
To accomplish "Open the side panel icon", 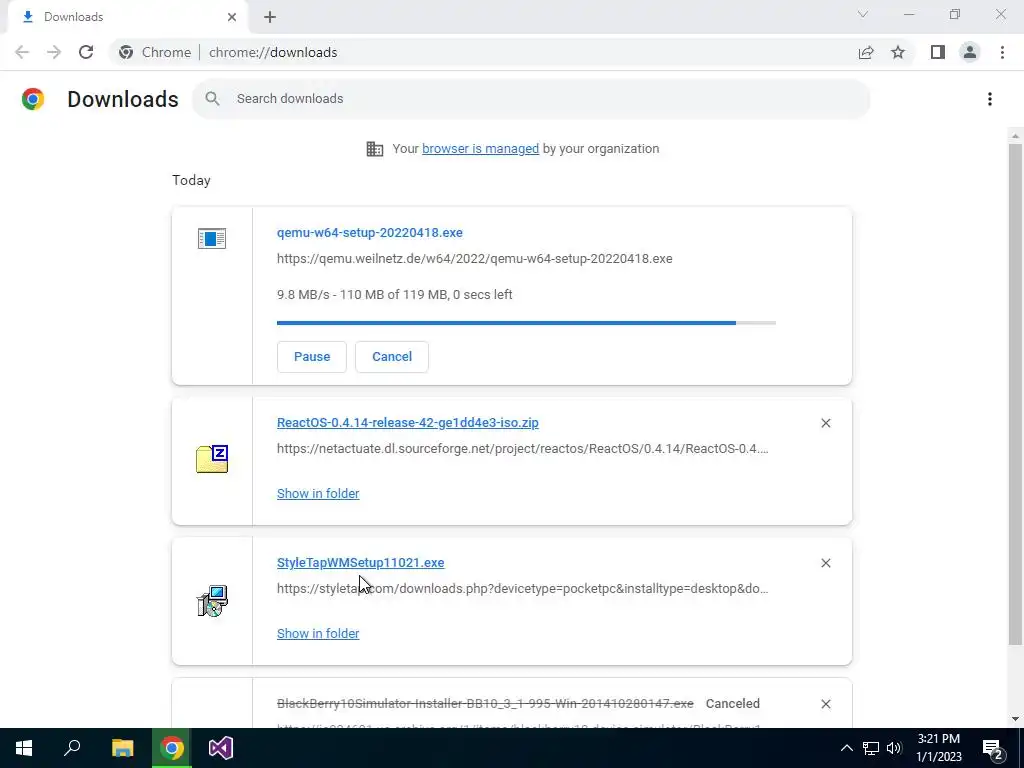I will click(938, 52).
